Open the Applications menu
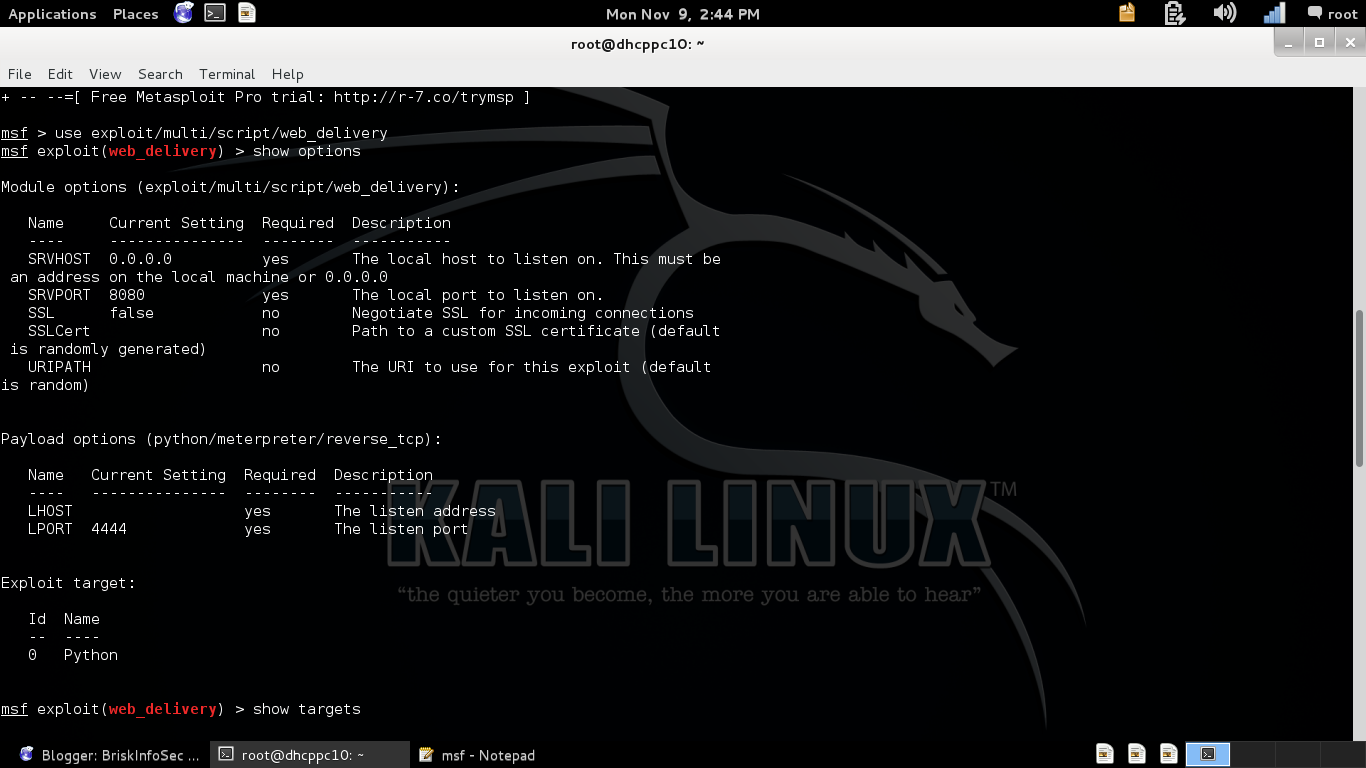 tap(52, 14)
